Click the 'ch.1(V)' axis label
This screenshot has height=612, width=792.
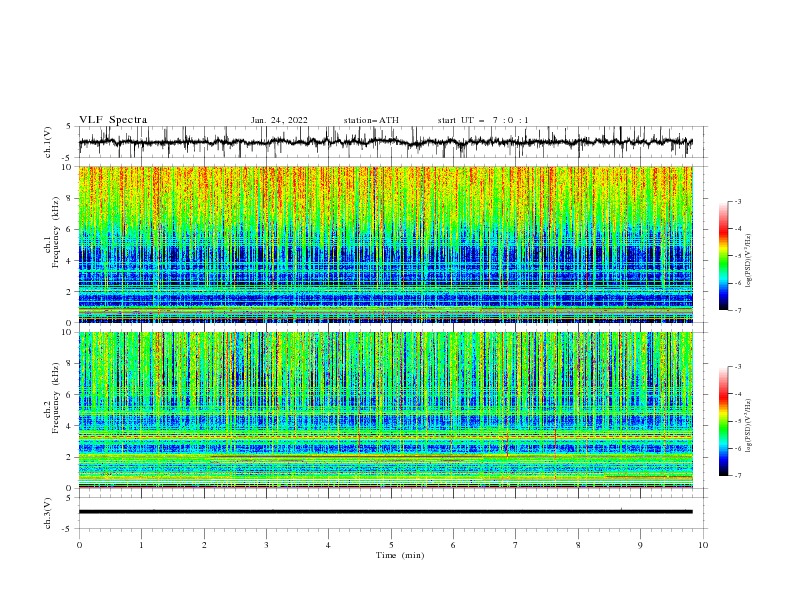pyautogui.click(x=48, y=142)
